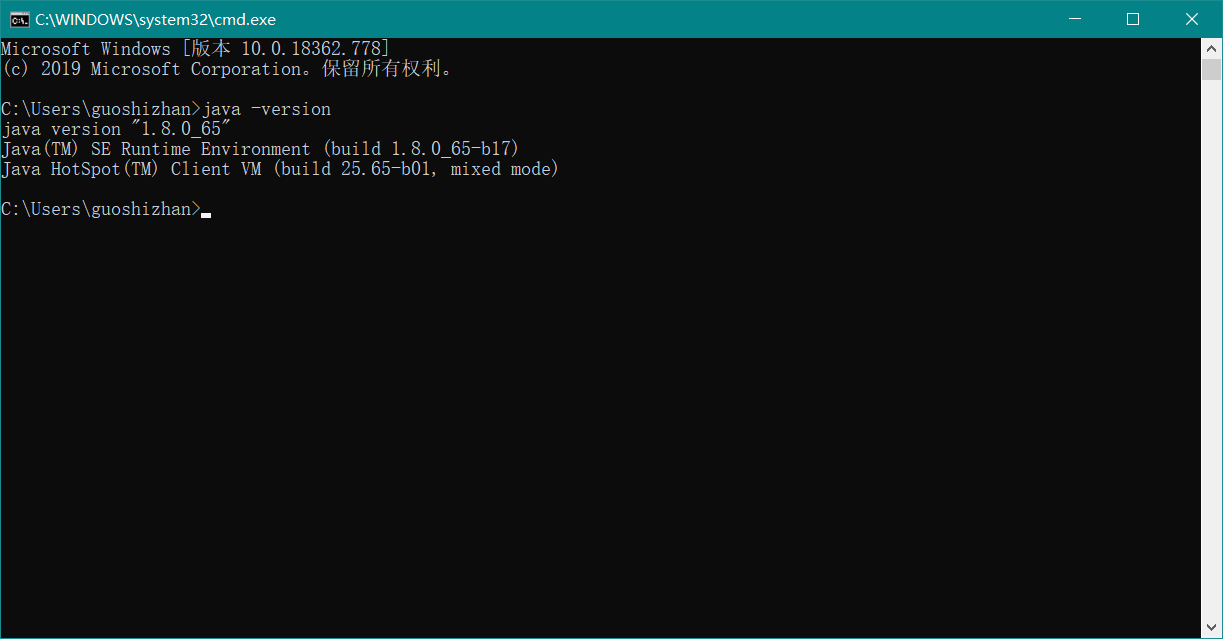Image resolution: width=1223 pixels, height=639 pixels.
Task: Maximize the command prompt window
Action: (1133, 19)
